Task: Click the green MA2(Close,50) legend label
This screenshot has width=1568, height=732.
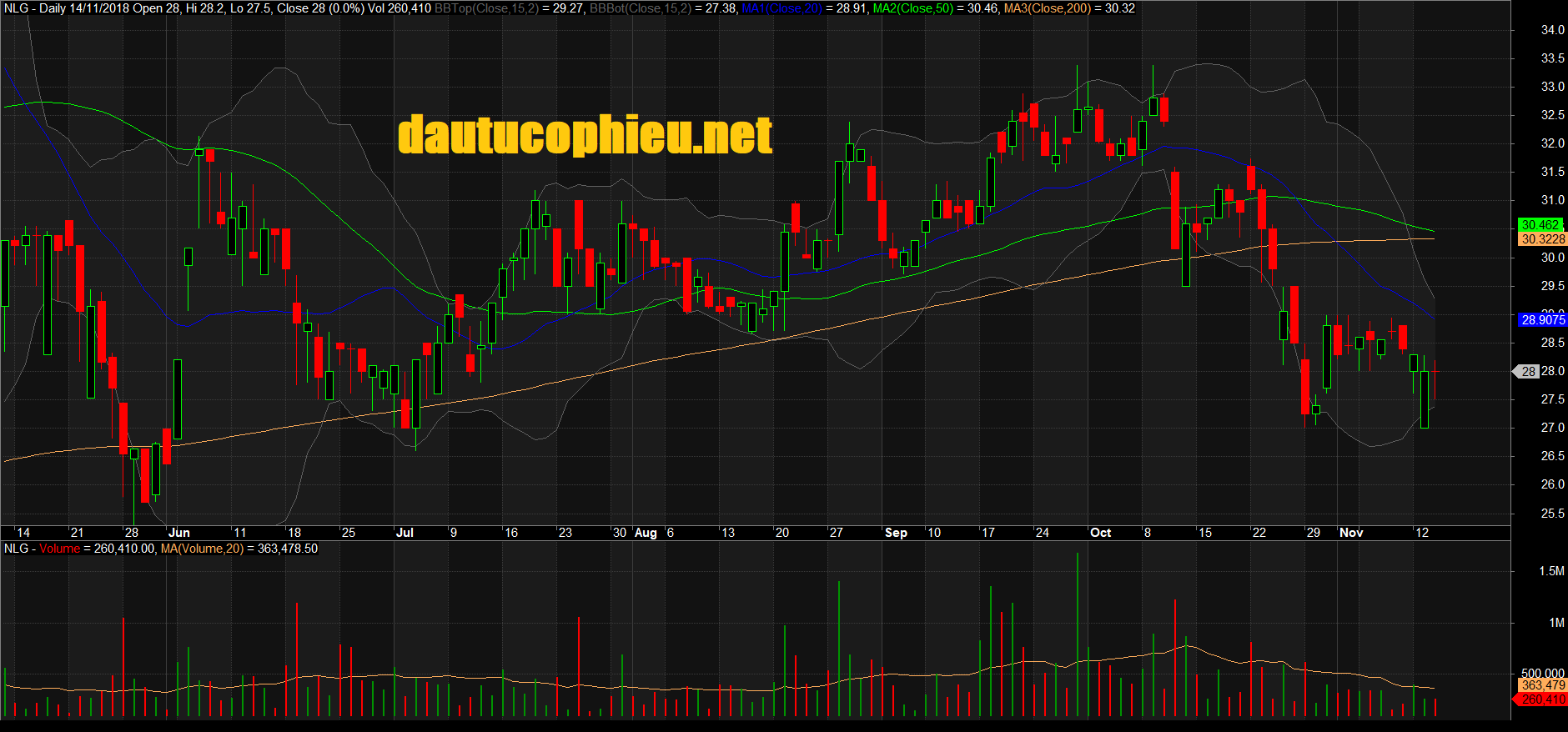Action: pos(912,8)
